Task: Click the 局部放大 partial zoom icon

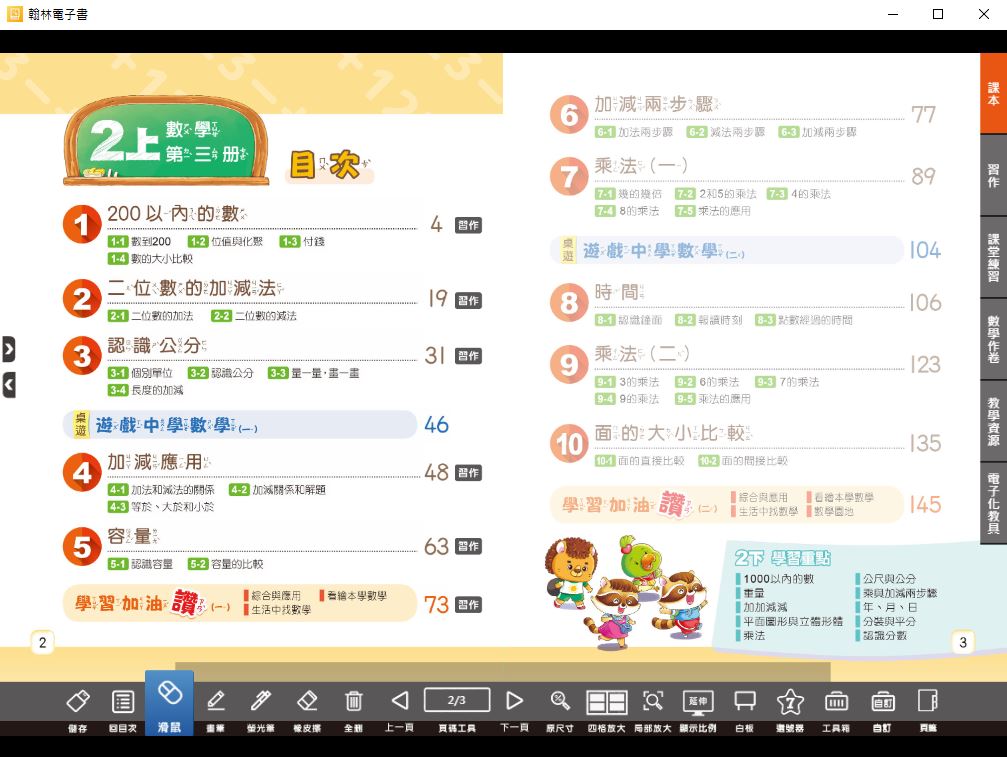Action: (x=652, y=702)
